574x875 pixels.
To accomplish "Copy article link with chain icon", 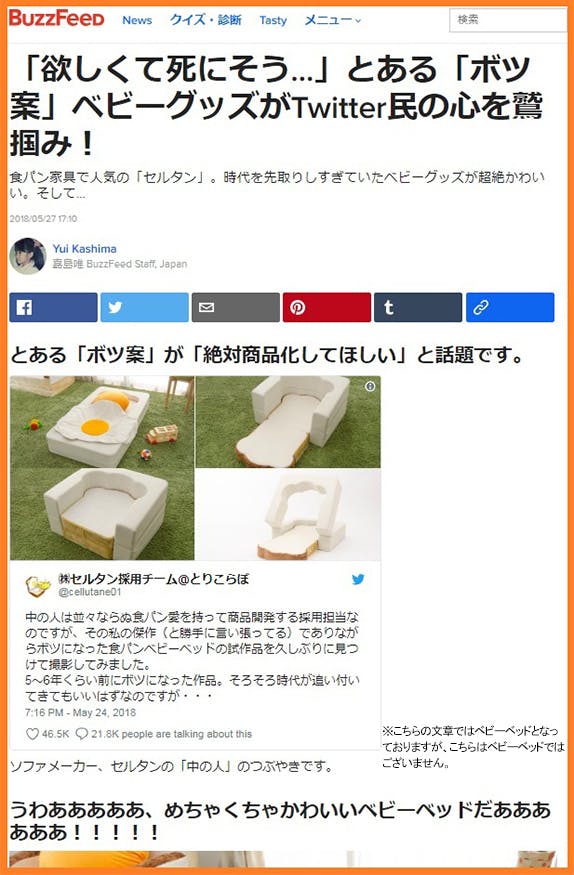I will pyautogui.click(x=510, y=307).
